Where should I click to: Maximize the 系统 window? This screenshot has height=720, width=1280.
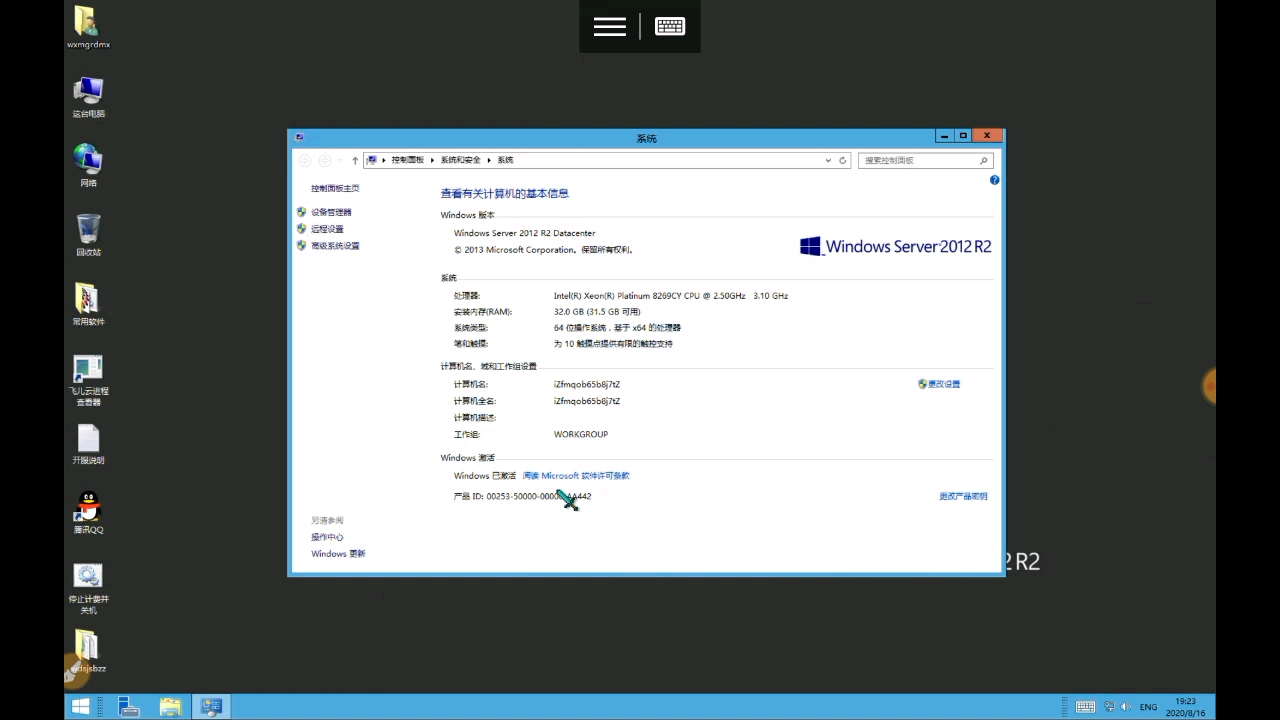[963, 136]
